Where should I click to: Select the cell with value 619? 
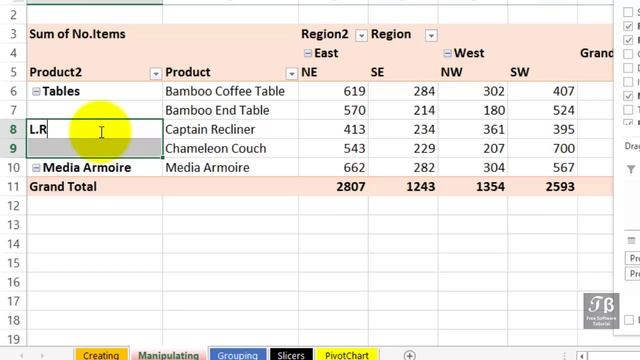click(333, 91)
